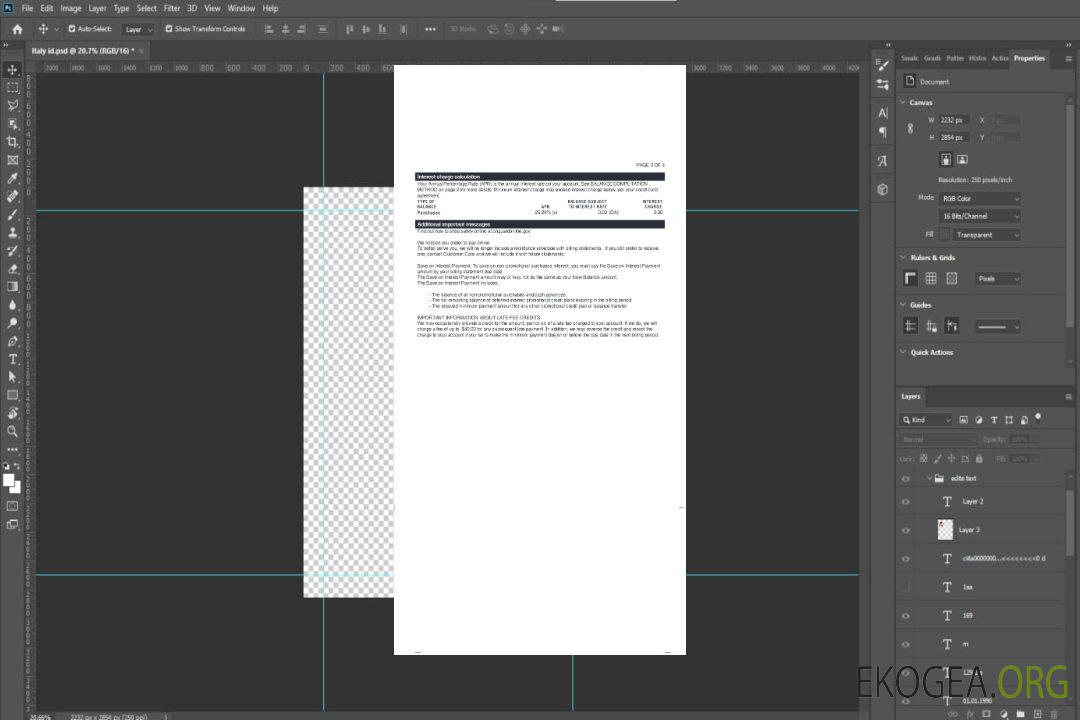The width and height of the screenshot is (1080, 720).
Task: Select the Eraser tool
Action: point(12,269)
